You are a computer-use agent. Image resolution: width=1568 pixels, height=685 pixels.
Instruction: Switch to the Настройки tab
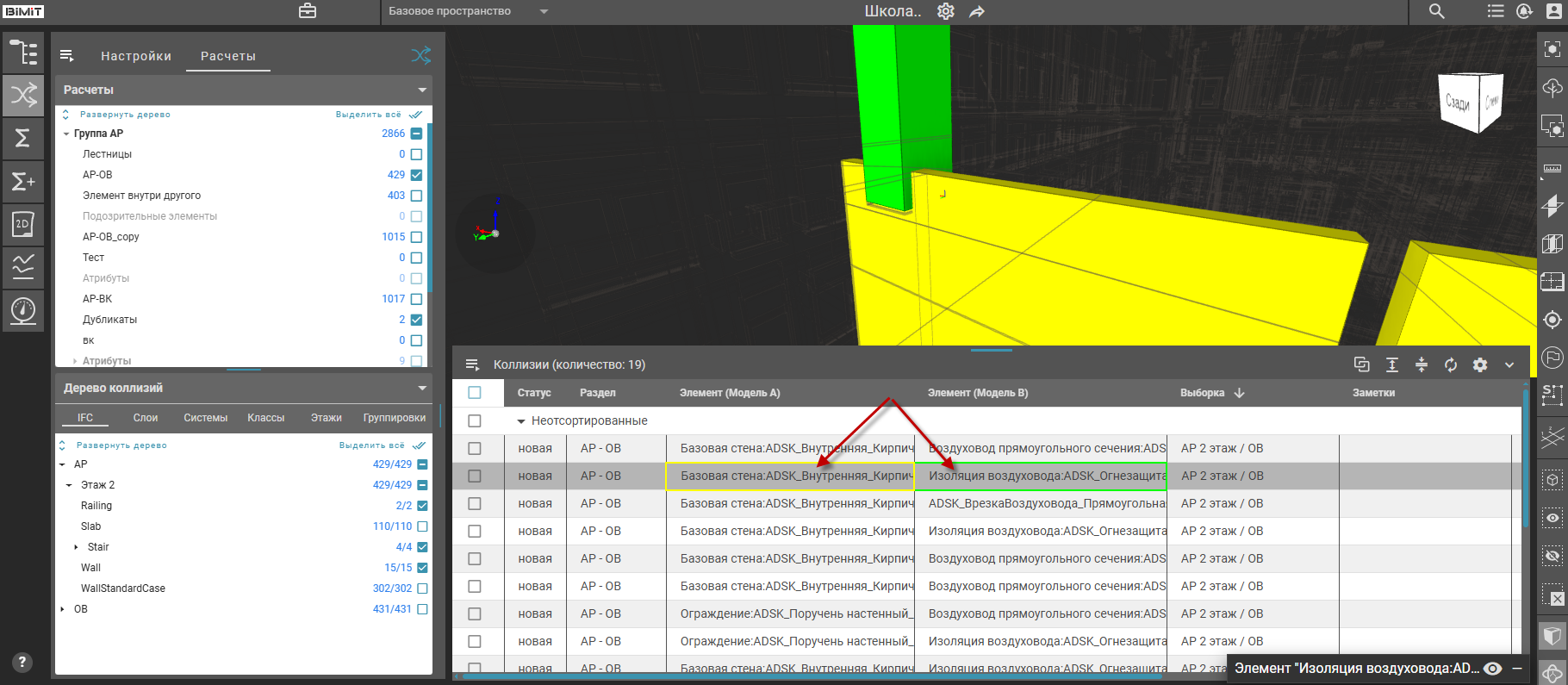click(x=136, y=56)
